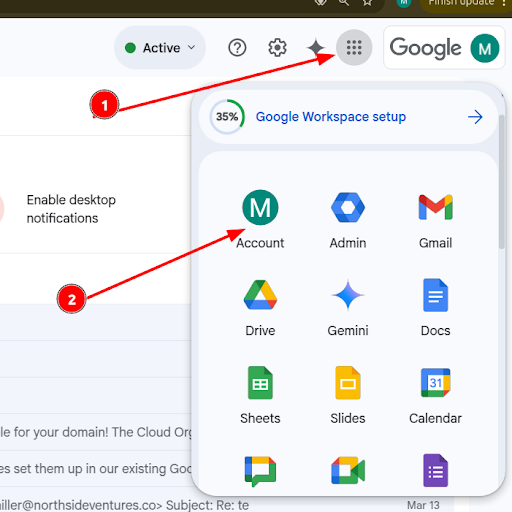Click Chrome bookmark star icon
This screenshot has height=512, width=512.
(x=367, y=3)
